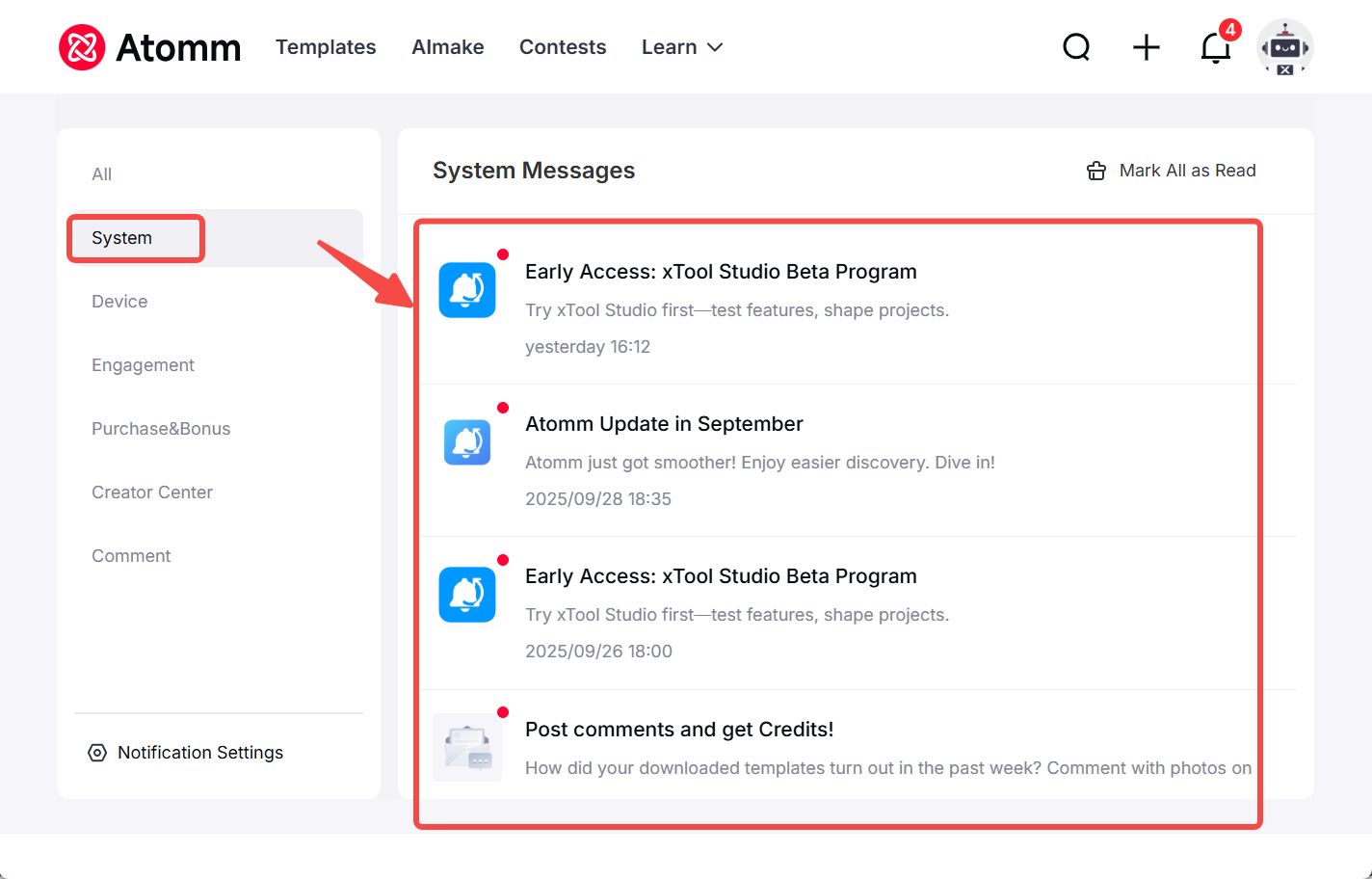Viewport: 1372px width, 879px height.
Task: Open the search magnifier icon
Action: [x=1076, y=47]
